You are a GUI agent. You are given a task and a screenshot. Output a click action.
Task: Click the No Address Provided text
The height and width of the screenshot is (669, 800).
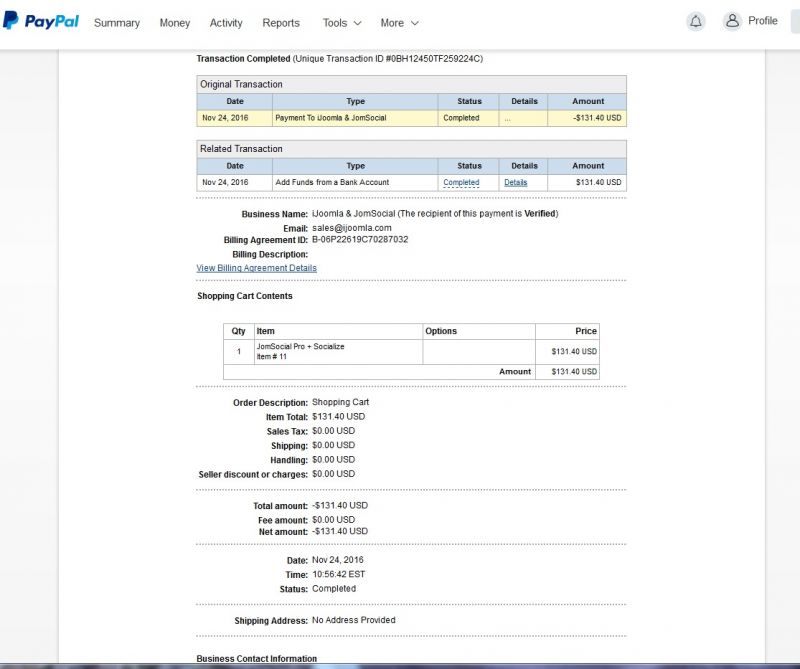[354, 620]
